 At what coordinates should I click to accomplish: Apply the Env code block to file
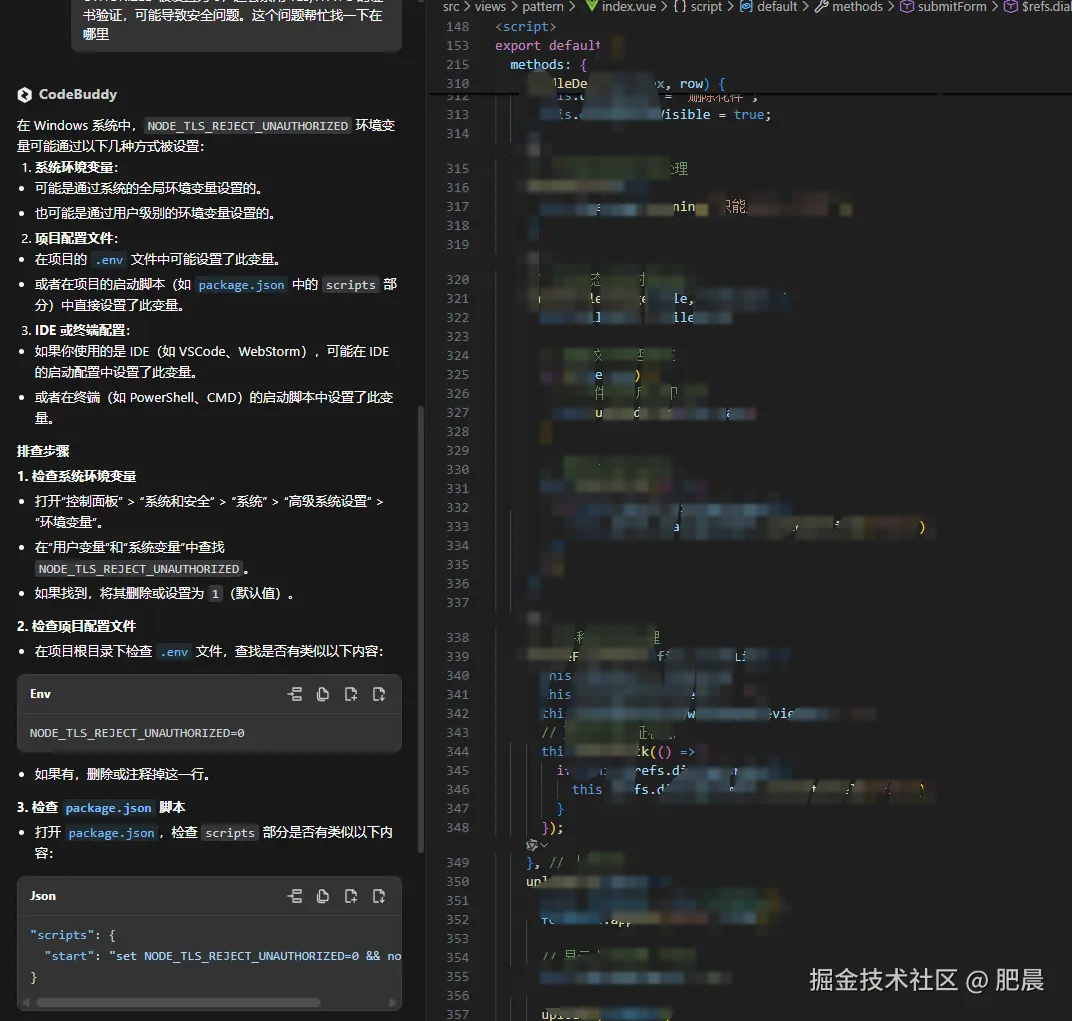tap(379, 694)
